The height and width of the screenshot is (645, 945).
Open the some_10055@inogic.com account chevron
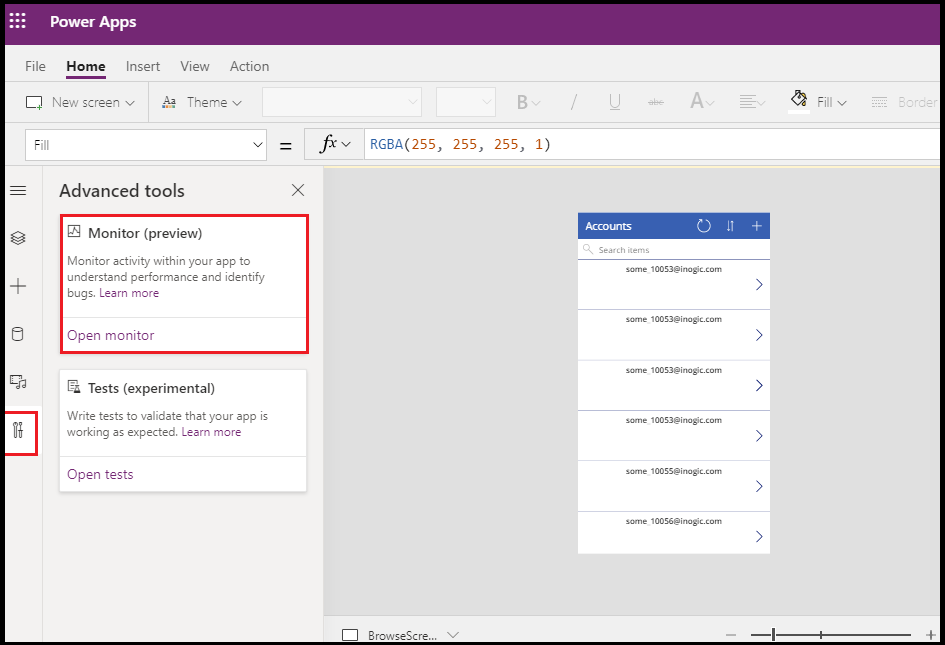(759, 486)
